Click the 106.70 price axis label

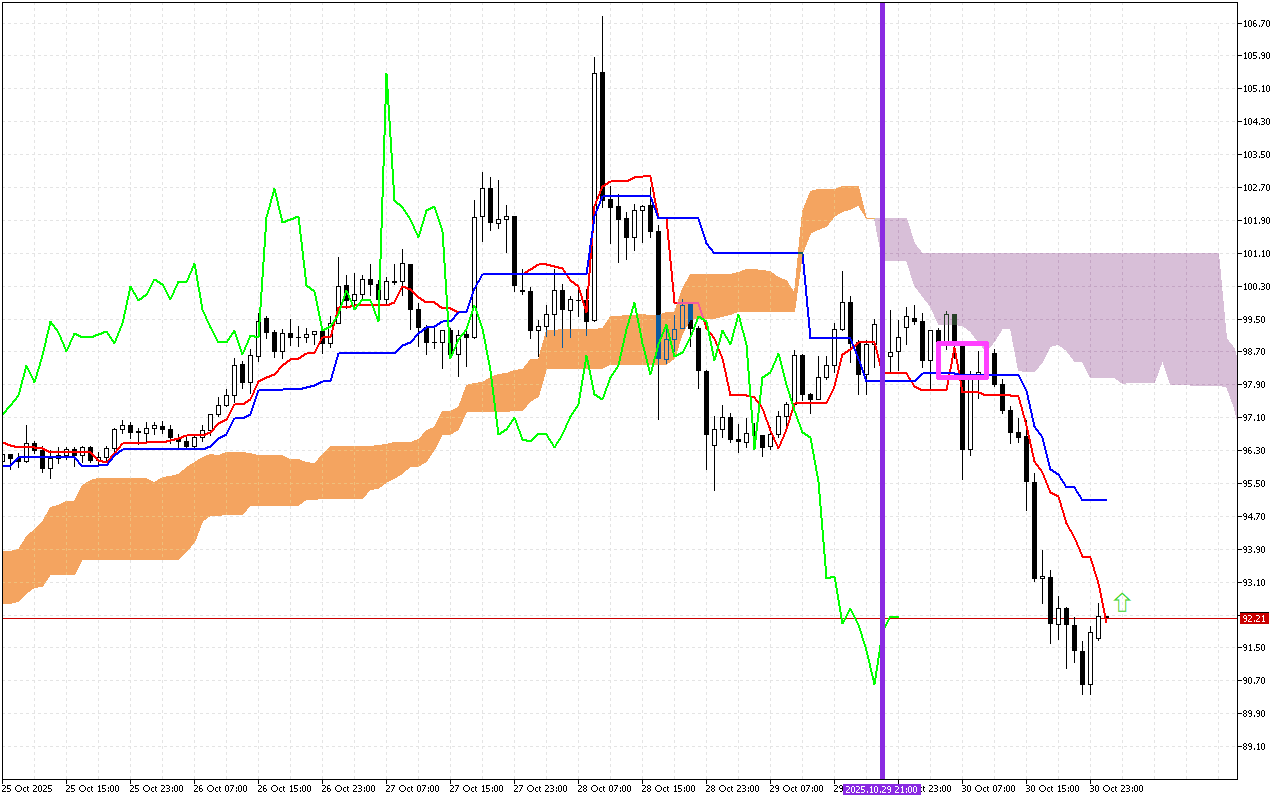1254,22
